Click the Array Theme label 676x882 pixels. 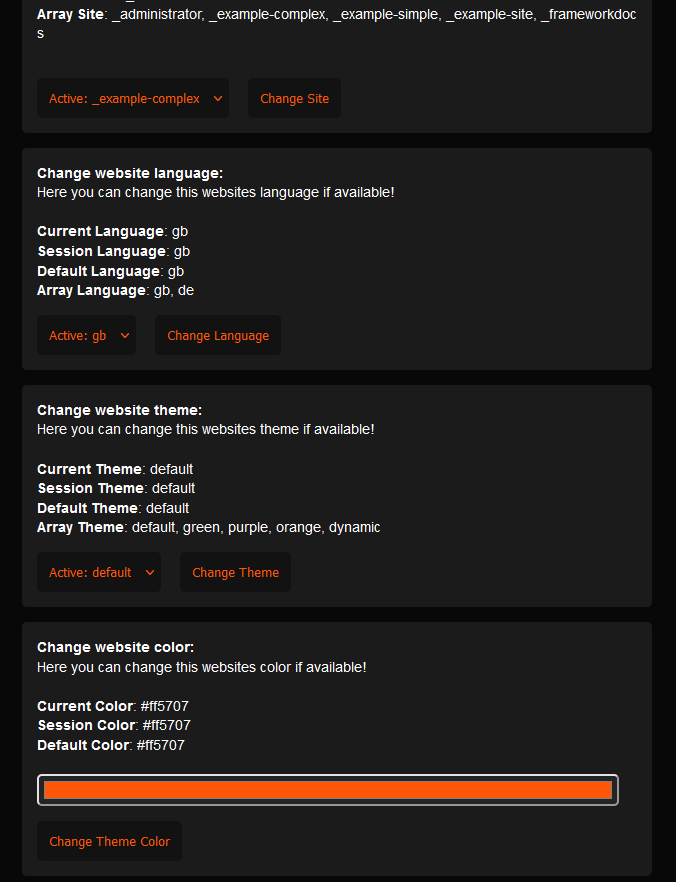pyautogui.click(x=81, y=527)
